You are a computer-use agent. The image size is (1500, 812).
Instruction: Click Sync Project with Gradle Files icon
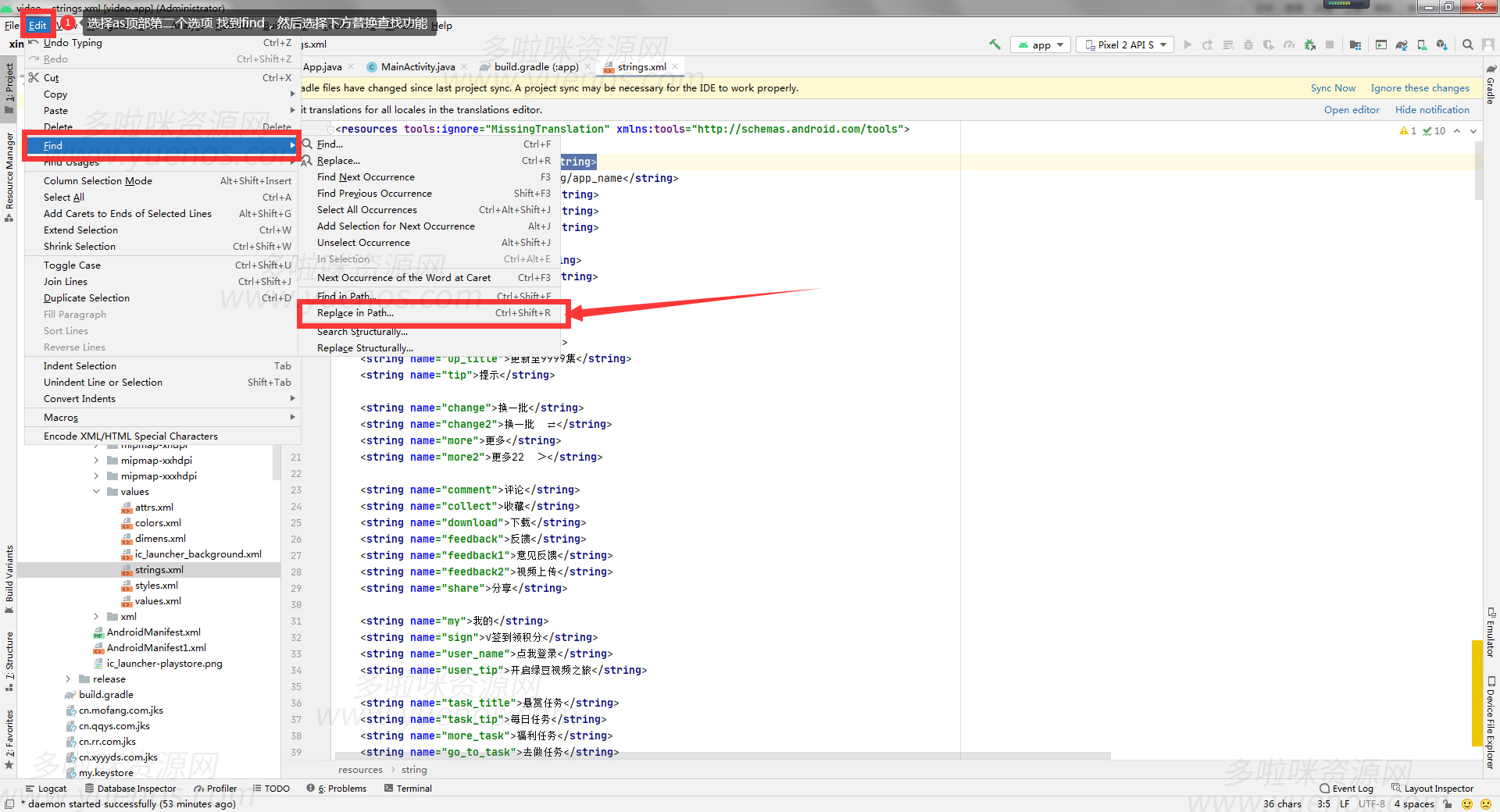point(1402,45)
